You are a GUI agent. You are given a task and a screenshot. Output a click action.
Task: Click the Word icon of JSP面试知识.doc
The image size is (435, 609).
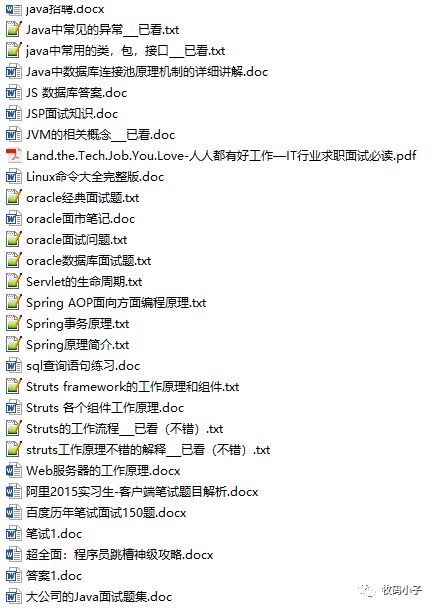[14, 114]
